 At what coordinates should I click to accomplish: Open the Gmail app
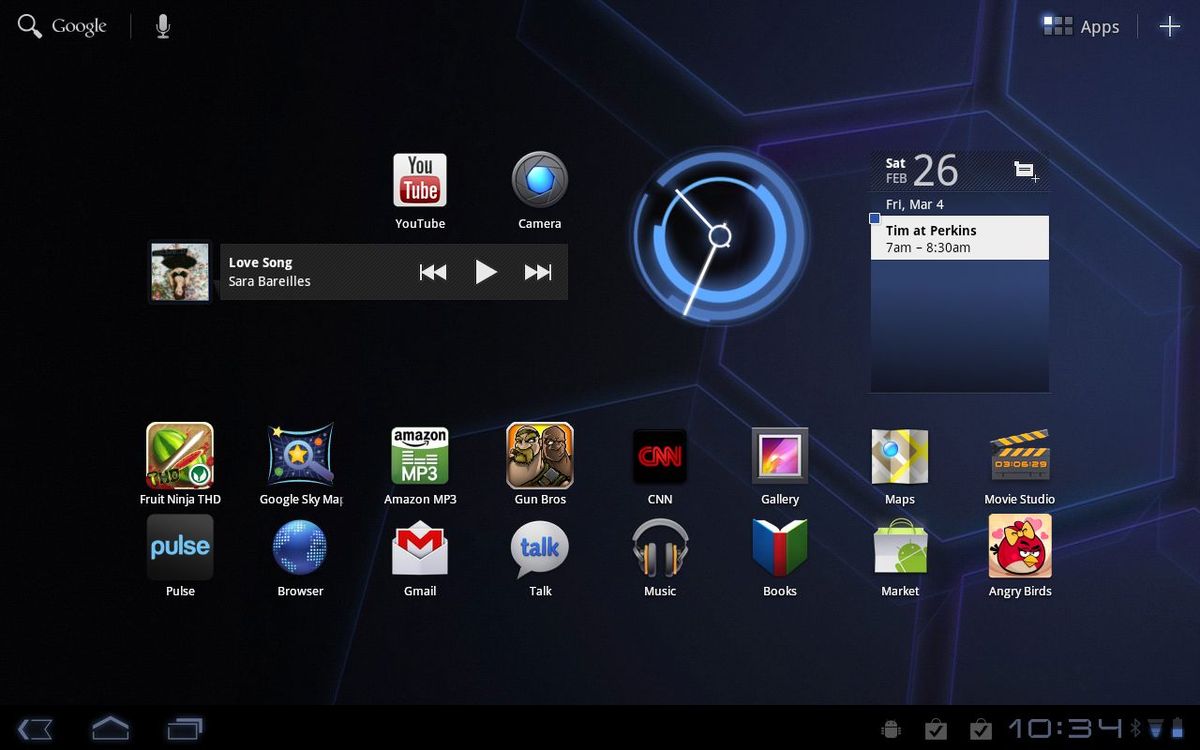point(419,547)
